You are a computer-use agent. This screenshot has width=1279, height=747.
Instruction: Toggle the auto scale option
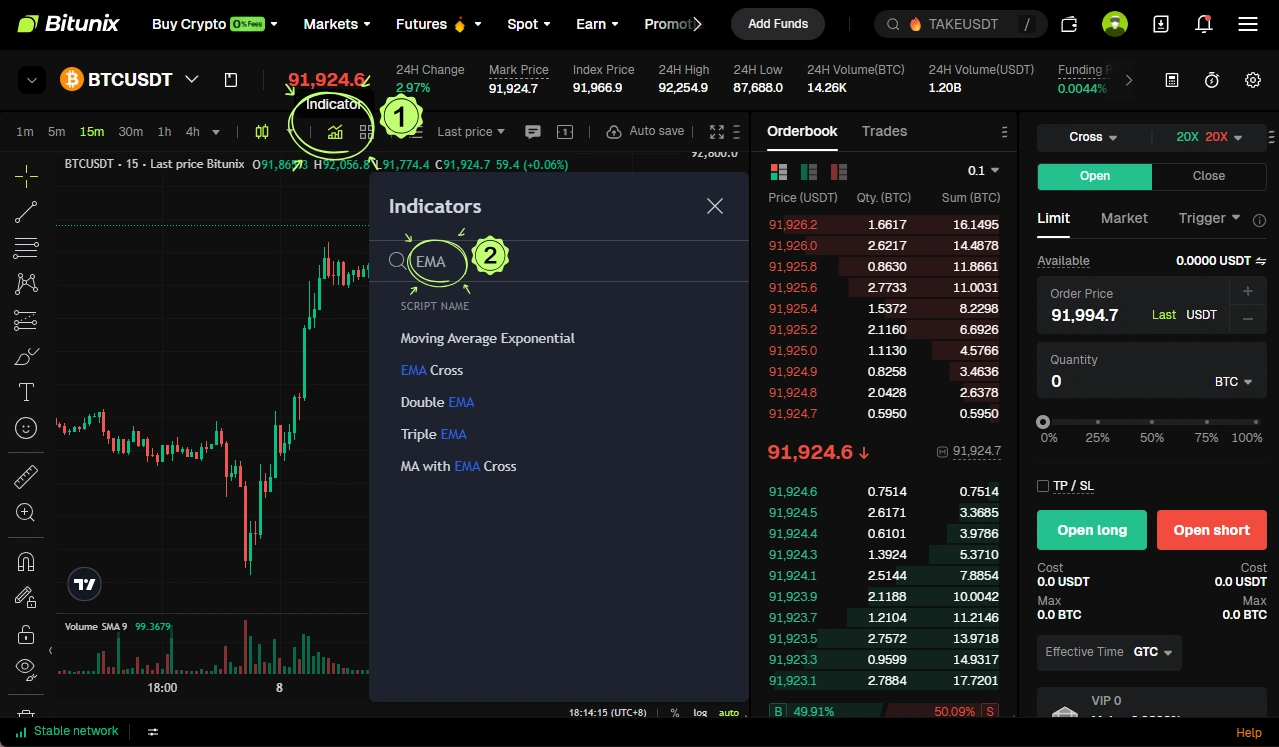coord(729,713)
